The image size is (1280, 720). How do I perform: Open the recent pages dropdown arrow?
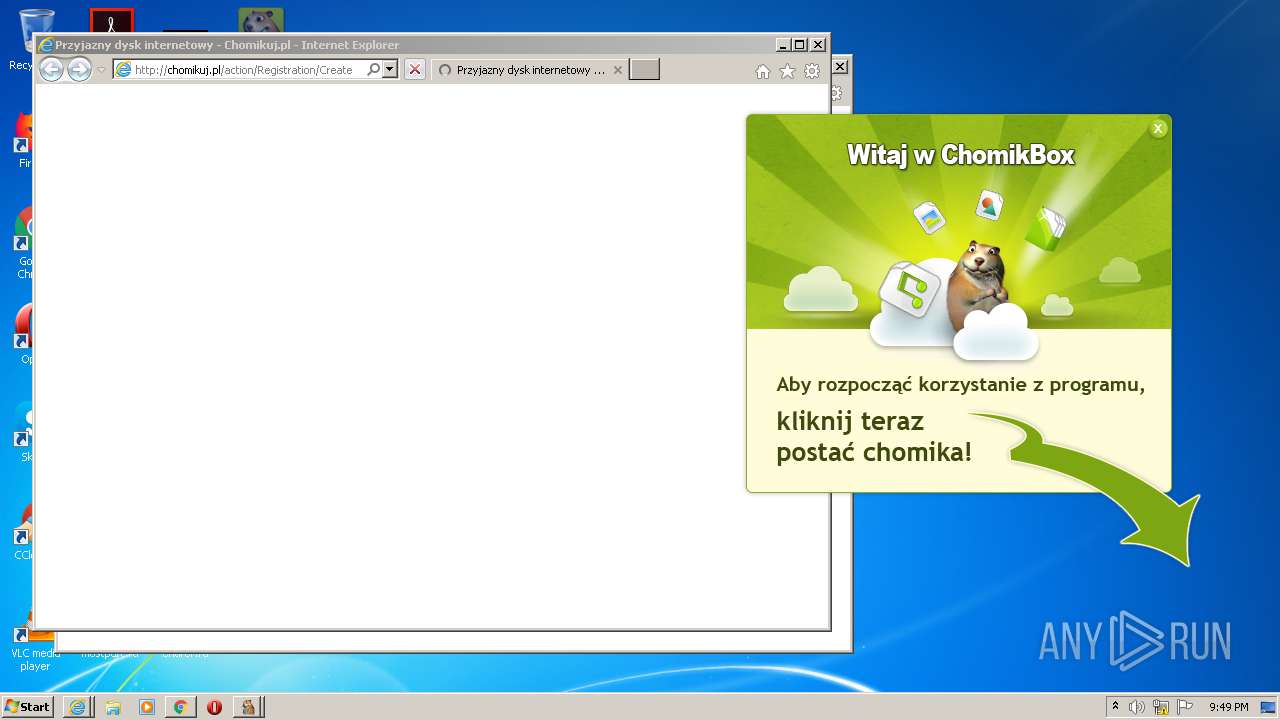(101, 70)
